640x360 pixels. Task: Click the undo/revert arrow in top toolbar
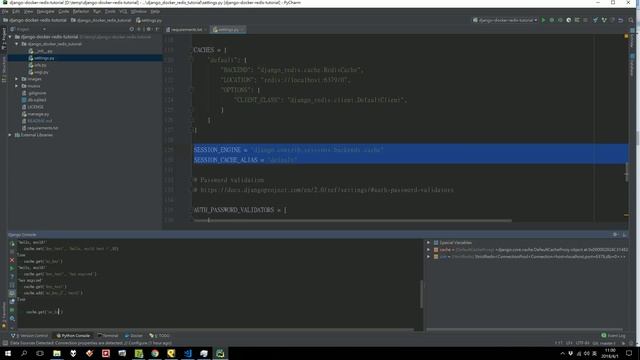tap(620, 20)
